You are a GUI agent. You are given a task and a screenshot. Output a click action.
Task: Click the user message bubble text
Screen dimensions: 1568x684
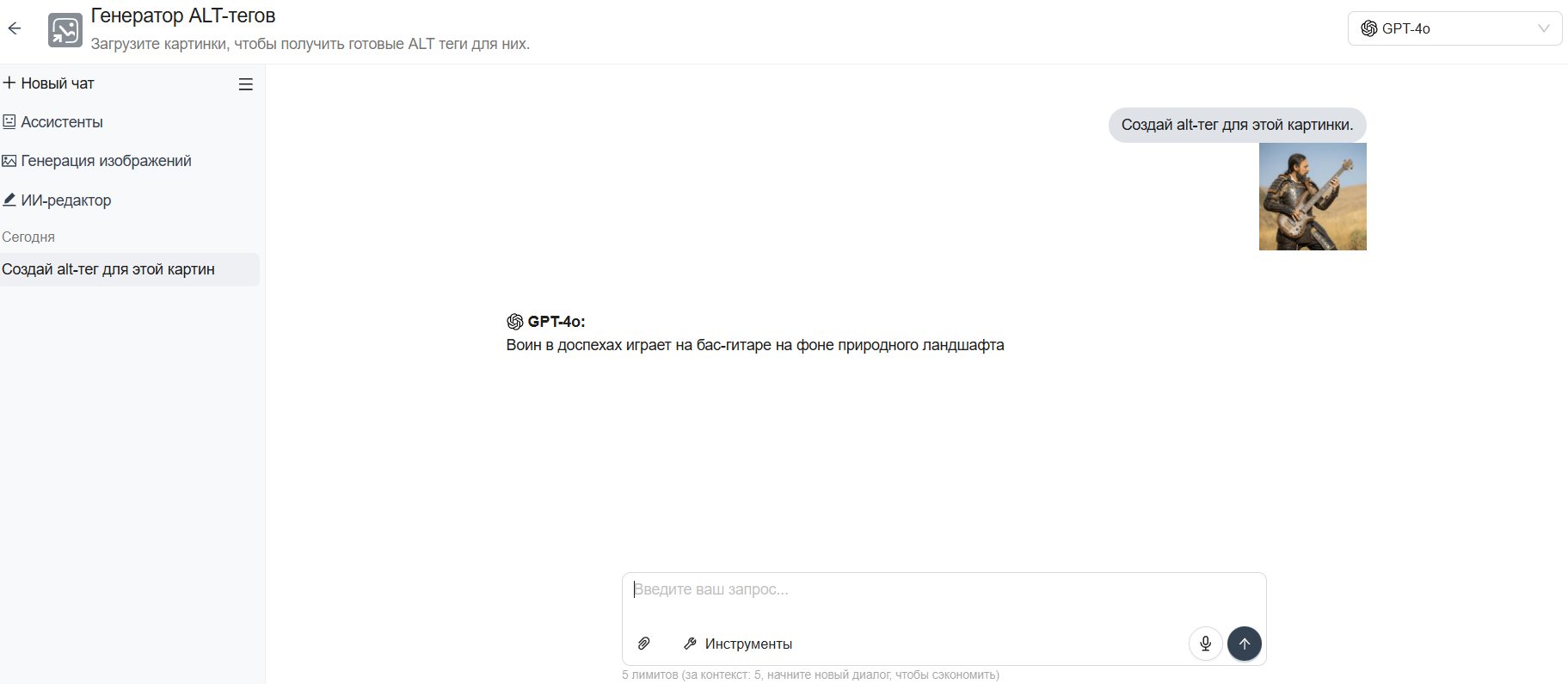[x=1237, y=125]
